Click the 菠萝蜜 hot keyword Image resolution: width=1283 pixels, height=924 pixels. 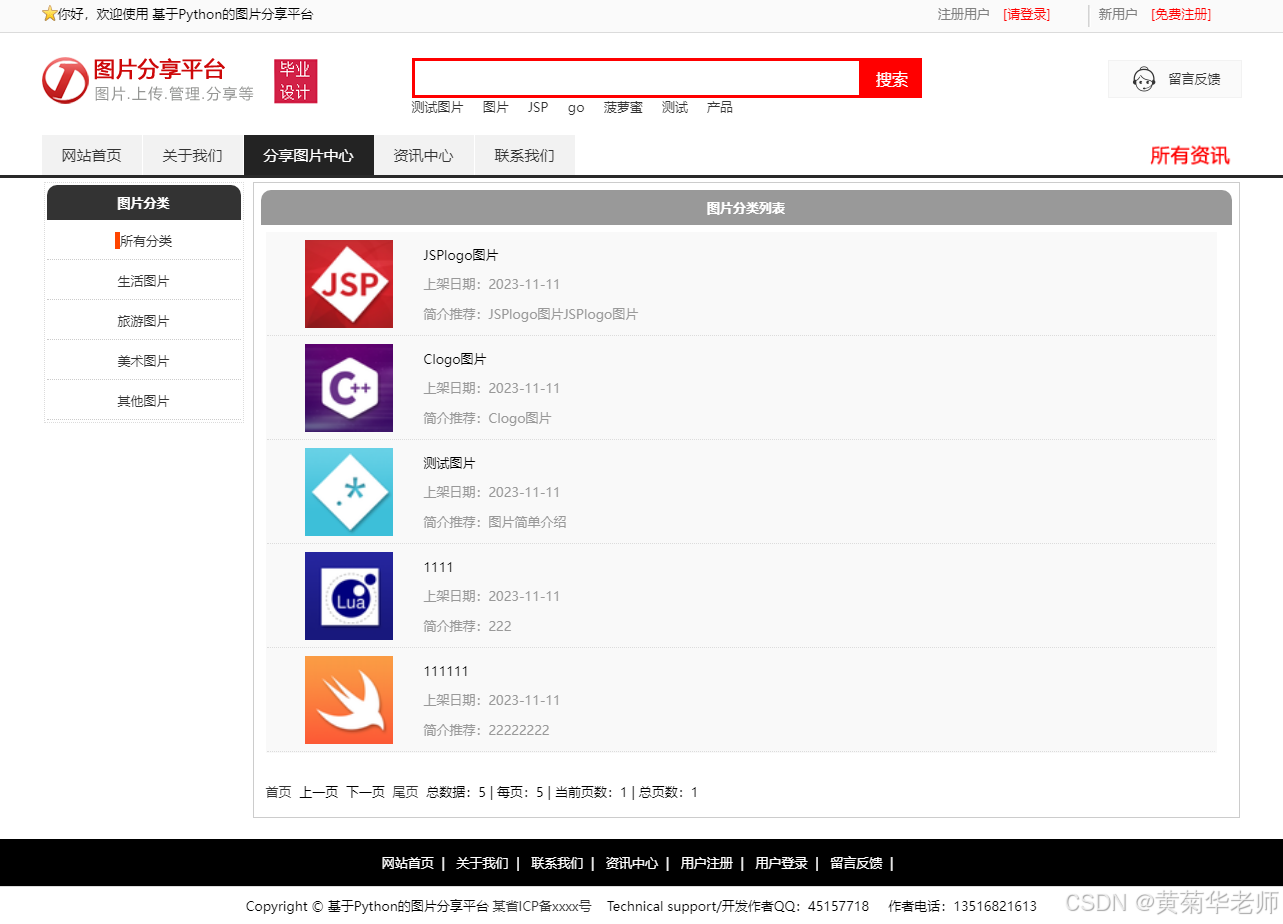622,107
